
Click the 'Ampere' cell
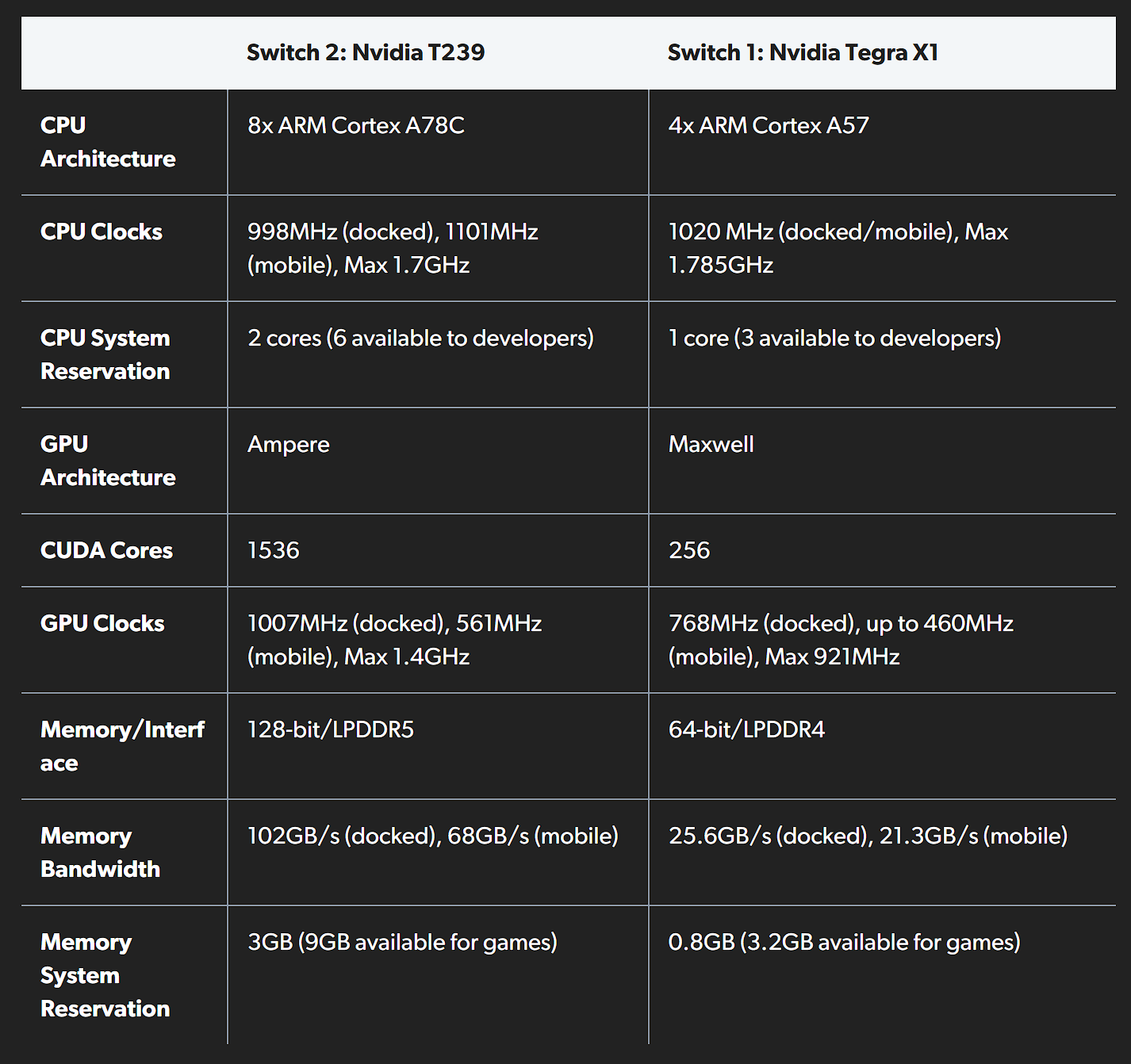289,444
